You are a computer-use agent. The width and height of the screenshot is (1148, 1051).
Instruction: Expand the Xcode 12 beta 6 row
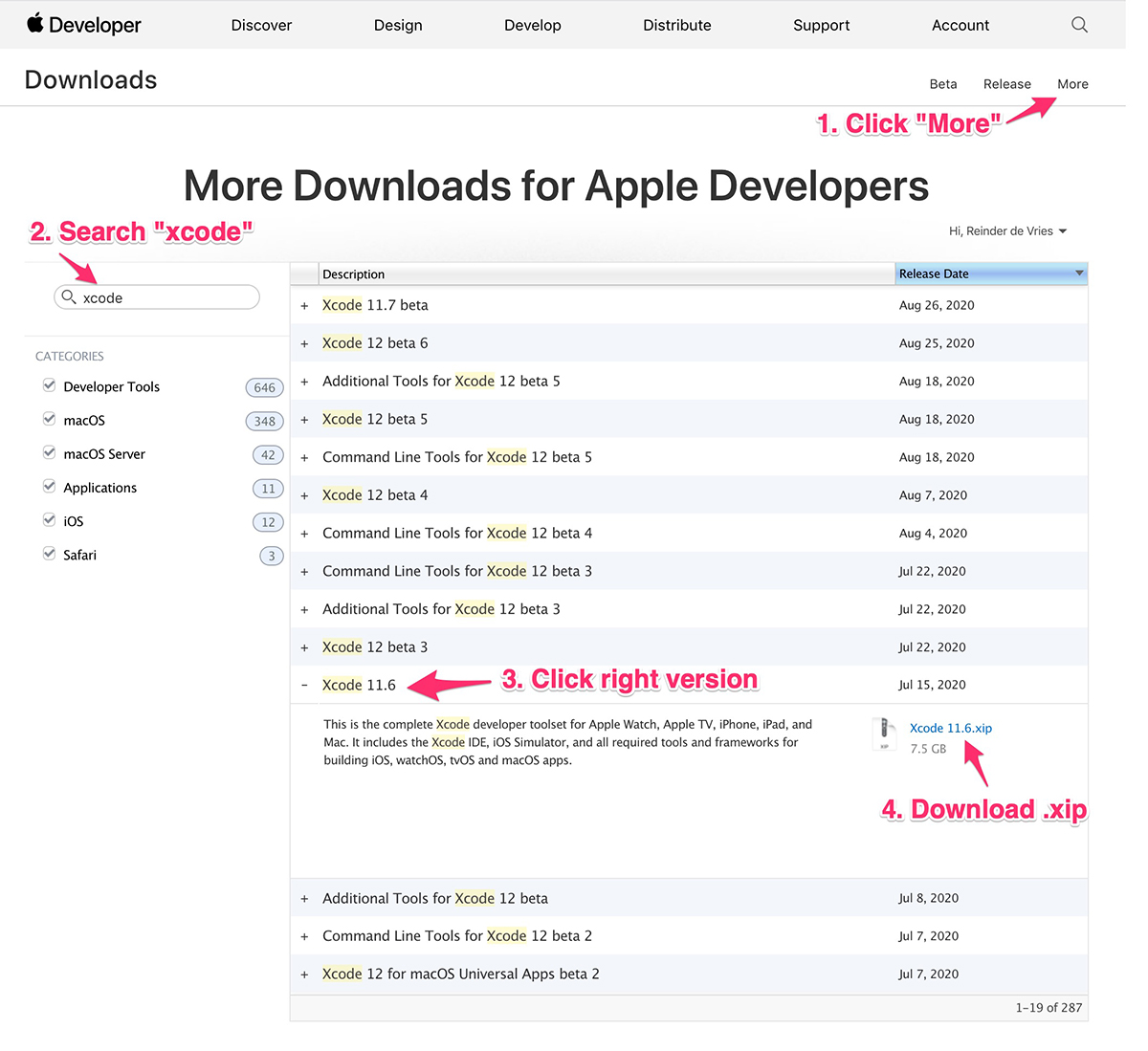pos(304,343)
